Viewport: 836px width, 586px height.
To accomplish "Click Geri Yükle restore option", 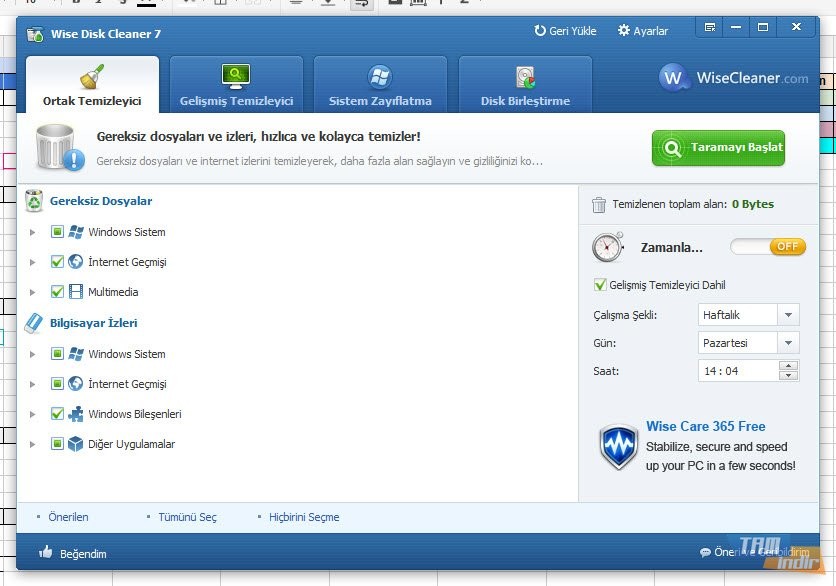I will tap(565, 31).
